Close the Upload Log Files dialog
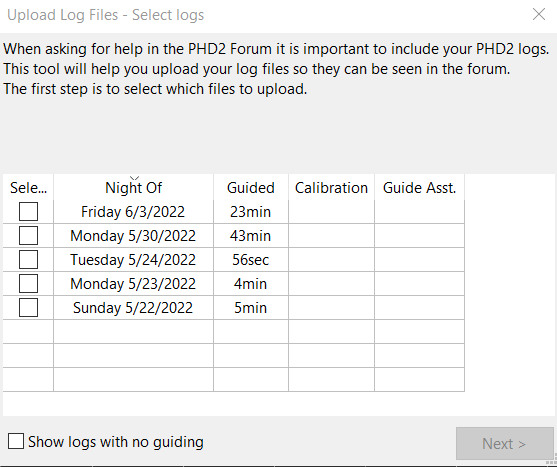The height and width of the screenshot is (467, 557). pyautogui.click(x=539, y=15)
